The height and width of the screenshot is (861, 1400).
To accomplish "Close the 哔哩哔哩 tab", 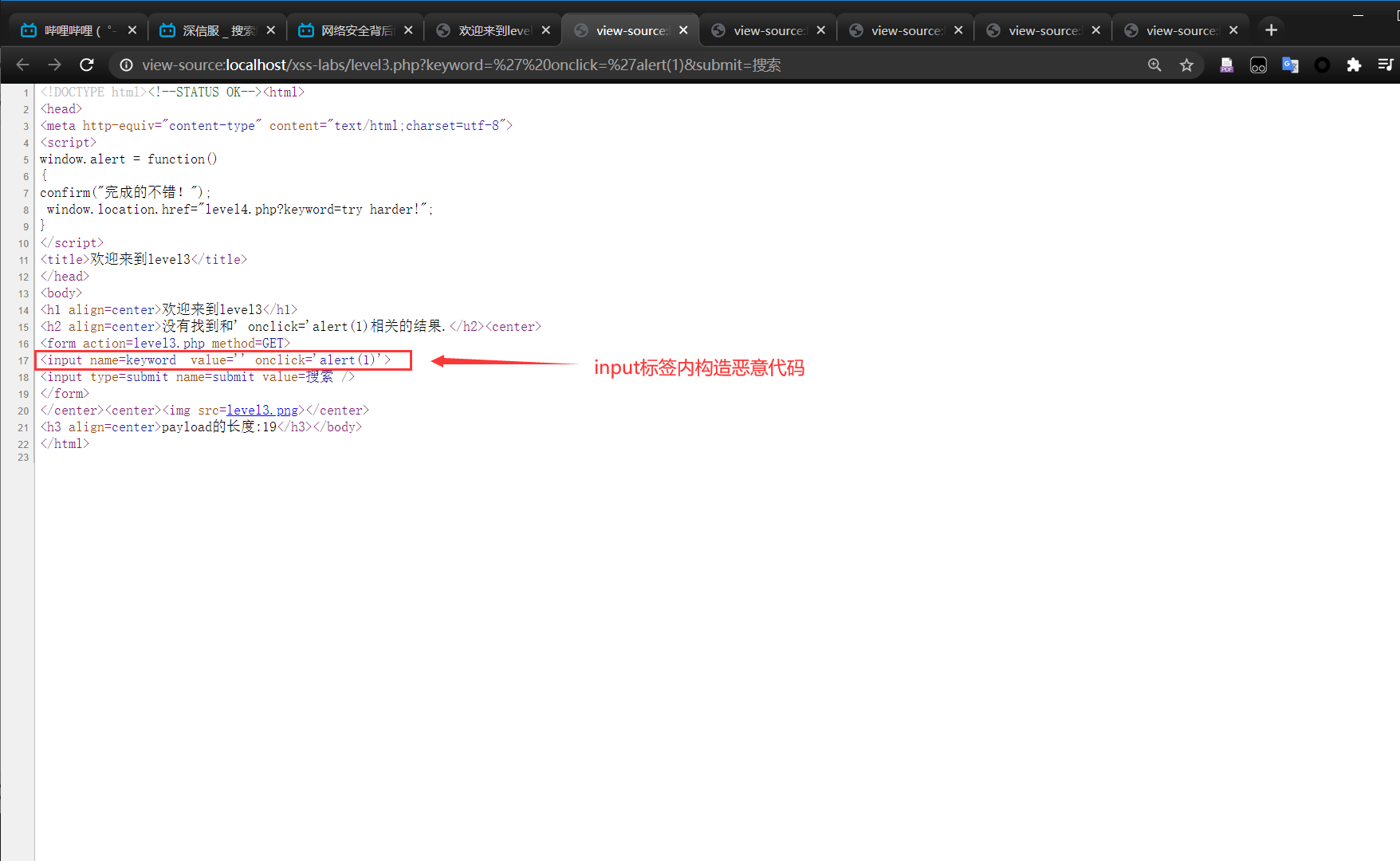I will 132,30.
